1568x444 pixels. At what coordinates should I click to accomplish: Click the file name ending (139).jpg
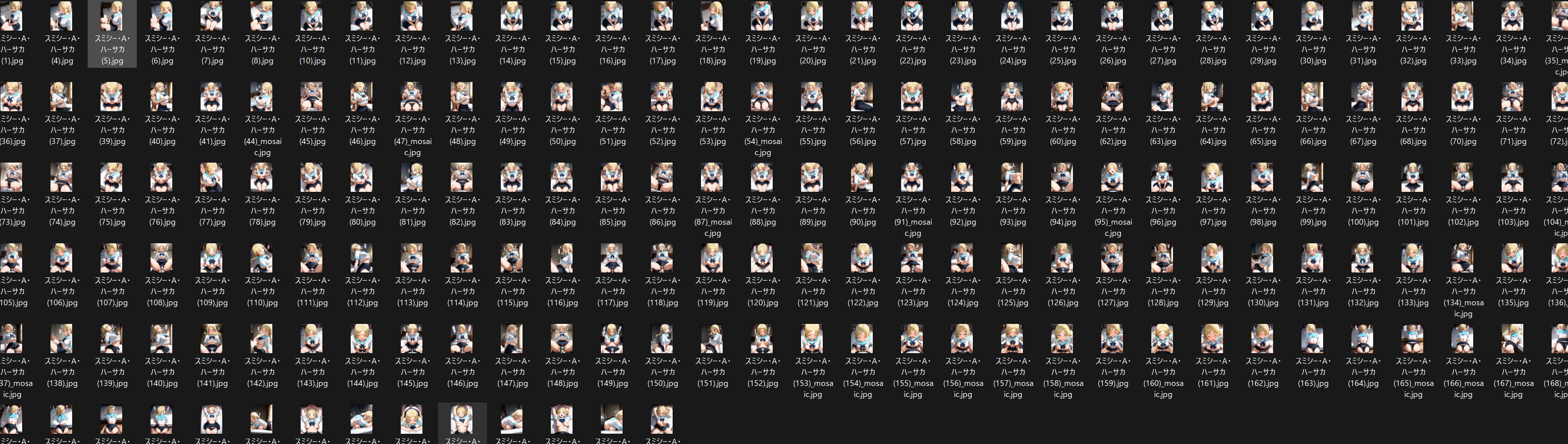112,373
